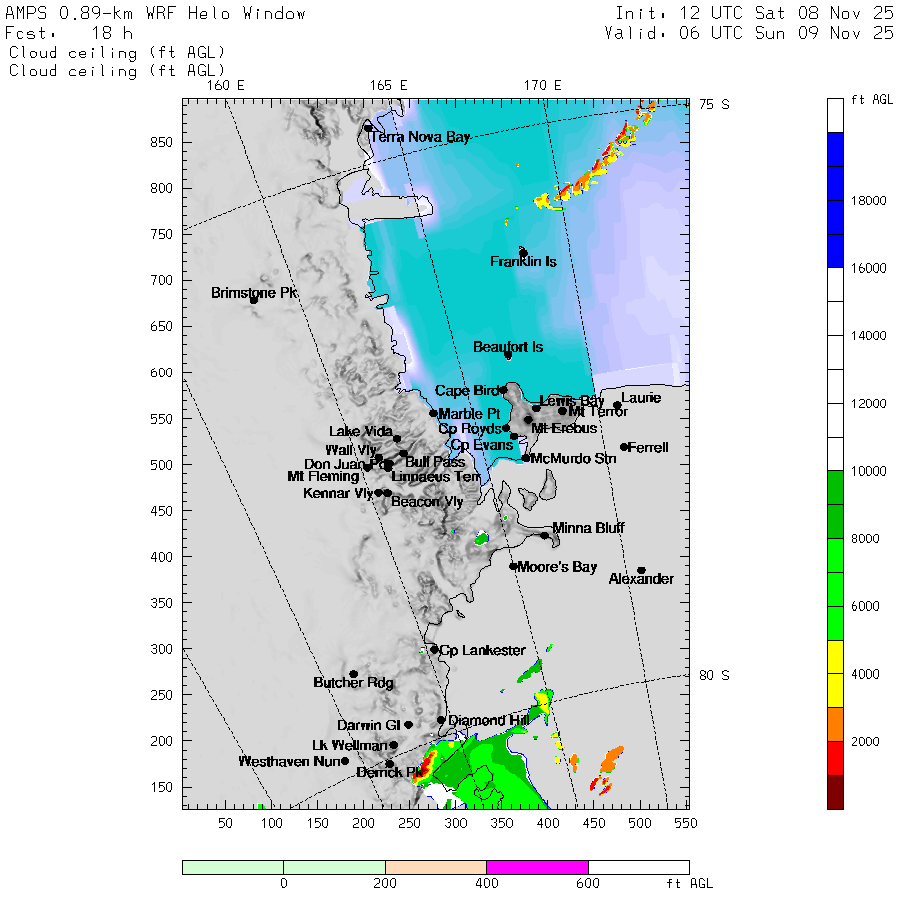
Task: Select the 'Fcst: 18 h' forecast text
Action: [69, 33]
